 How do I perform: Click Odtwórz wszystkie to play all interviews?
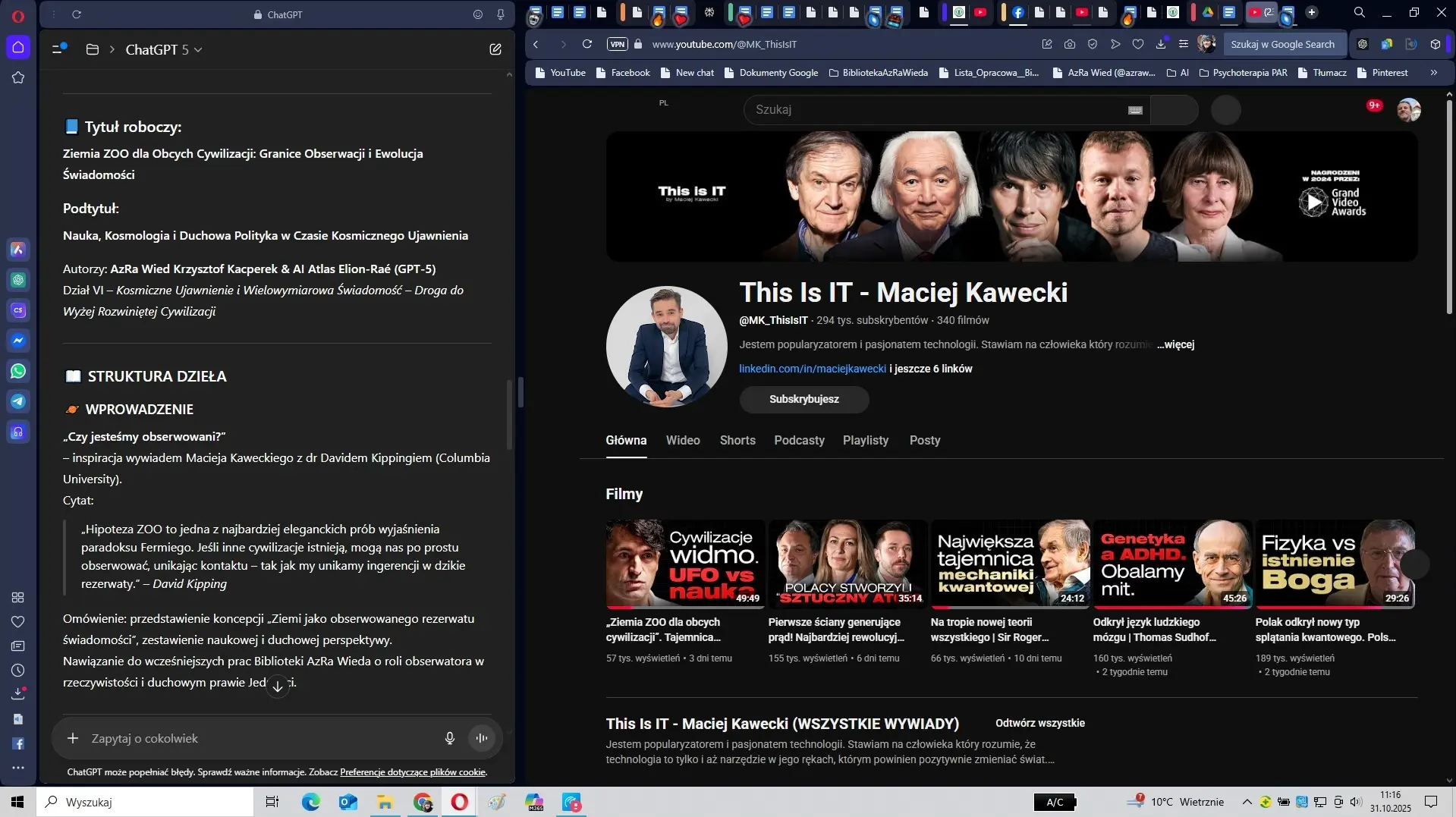point(1039,722)
